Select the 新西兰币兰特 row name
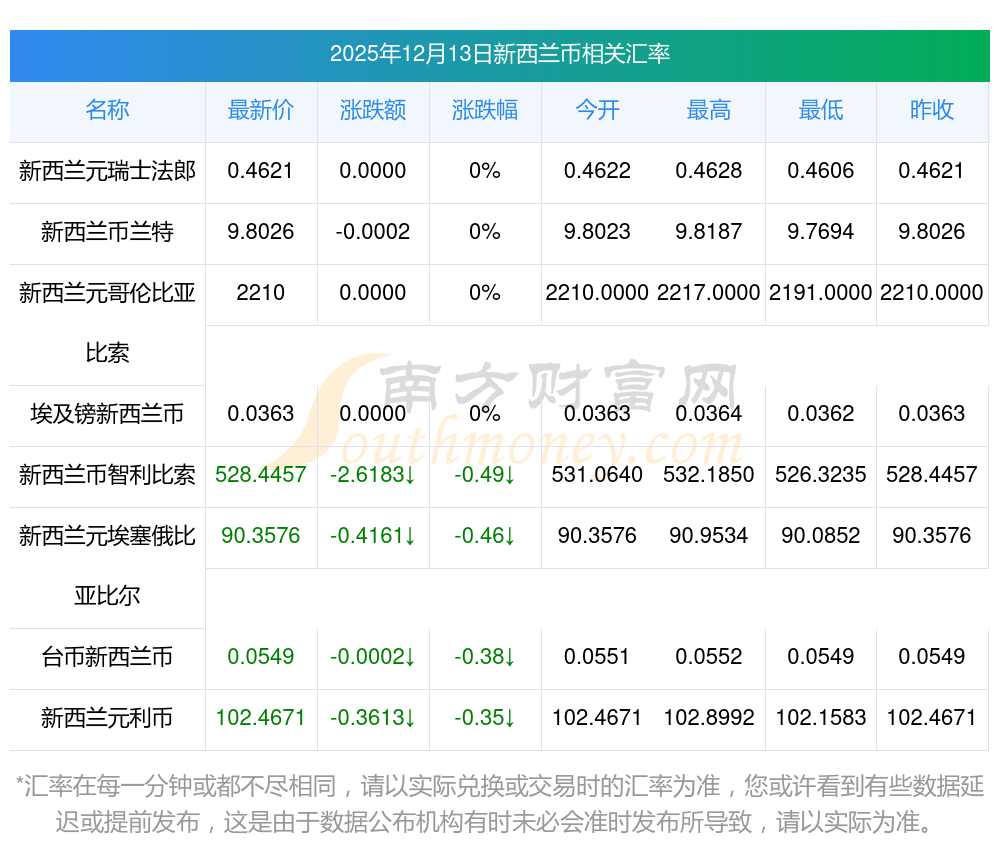 click(x=107, y=232)
